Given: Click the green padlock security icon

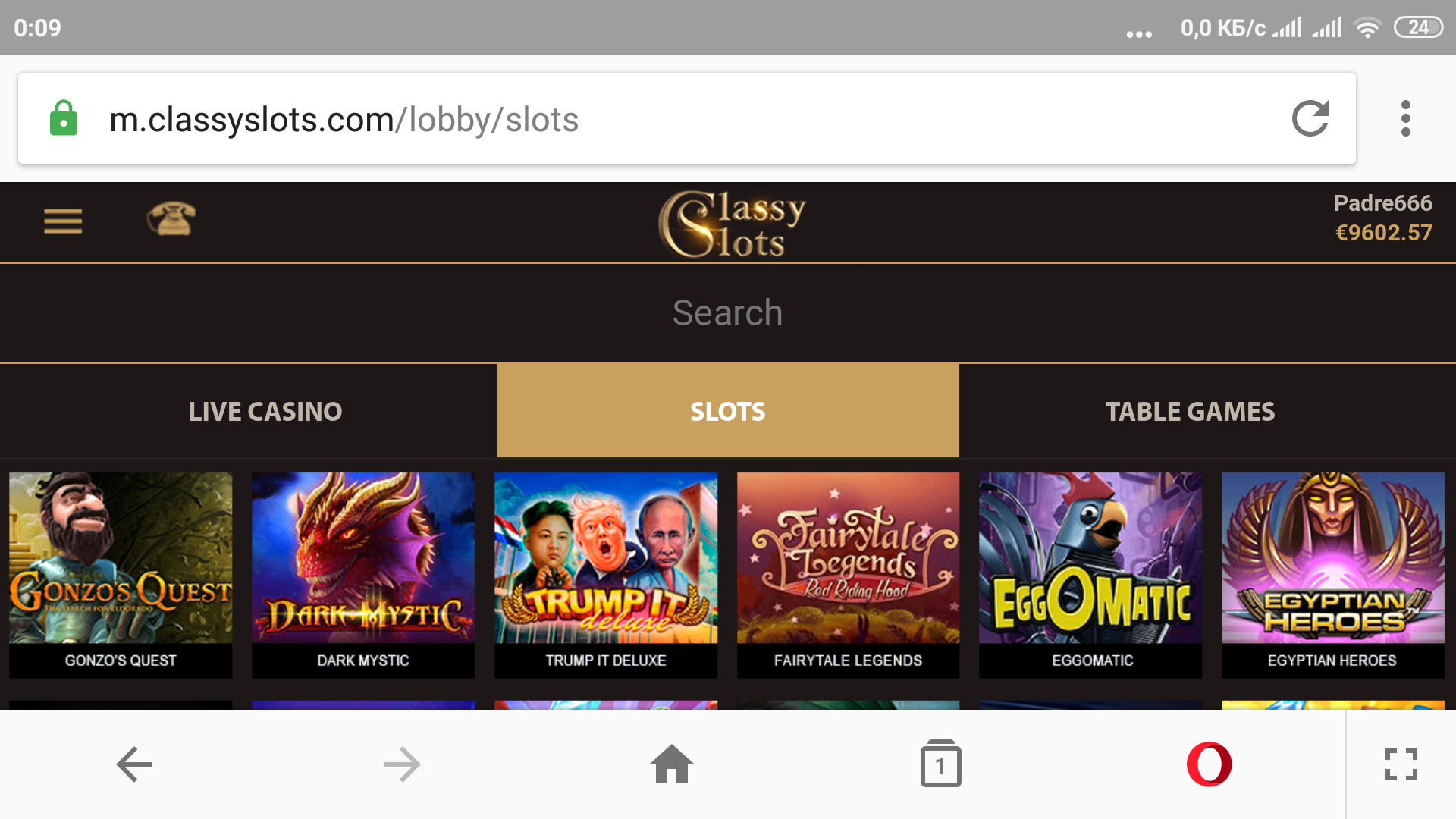Looking at the screenshot, I should [x=64, y=118].
